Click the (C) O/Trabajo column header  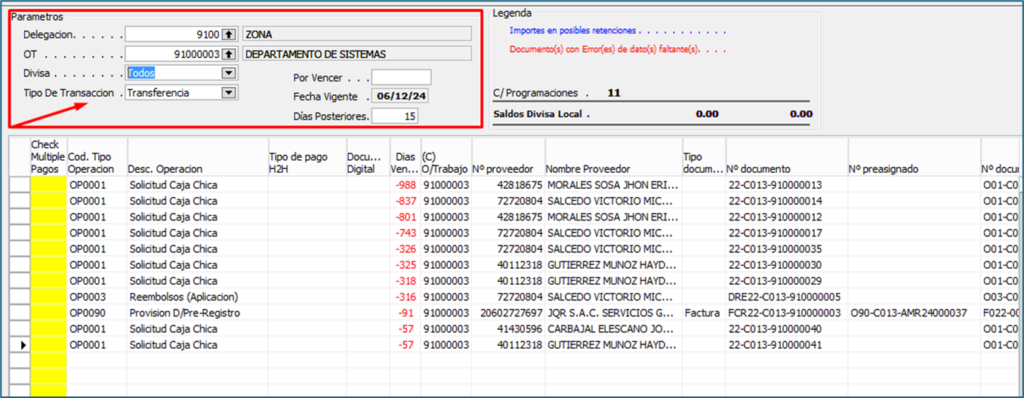[x=446, y=157]
